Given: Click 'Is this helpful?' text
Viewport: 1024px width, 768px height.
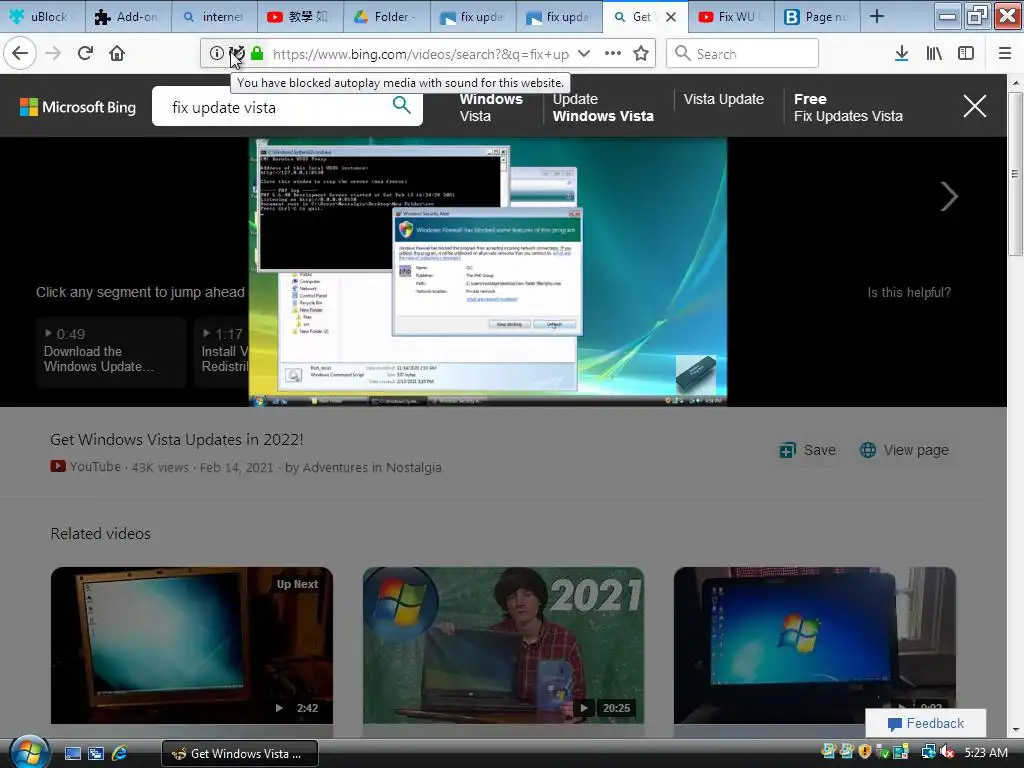Looking at the screenshot, I should tap(908, 293).
